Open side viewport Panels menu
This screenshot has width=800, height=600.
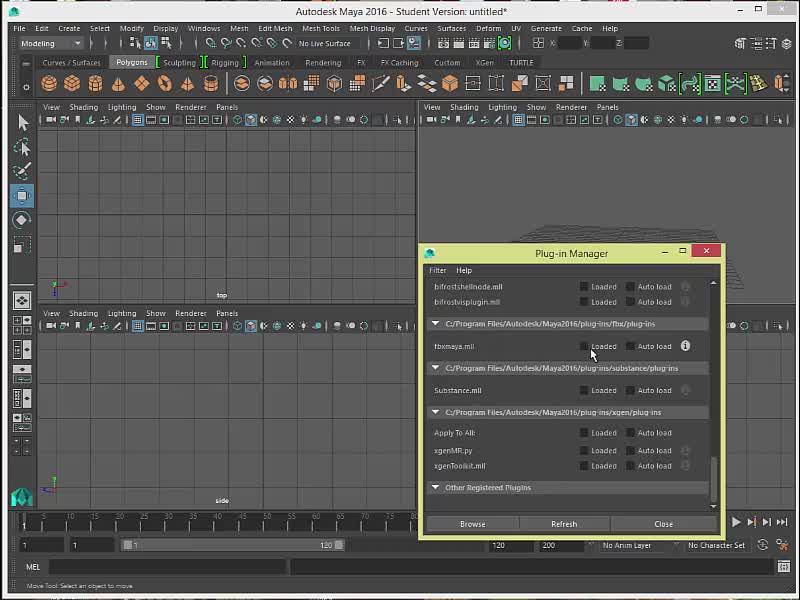pos(227,313)
